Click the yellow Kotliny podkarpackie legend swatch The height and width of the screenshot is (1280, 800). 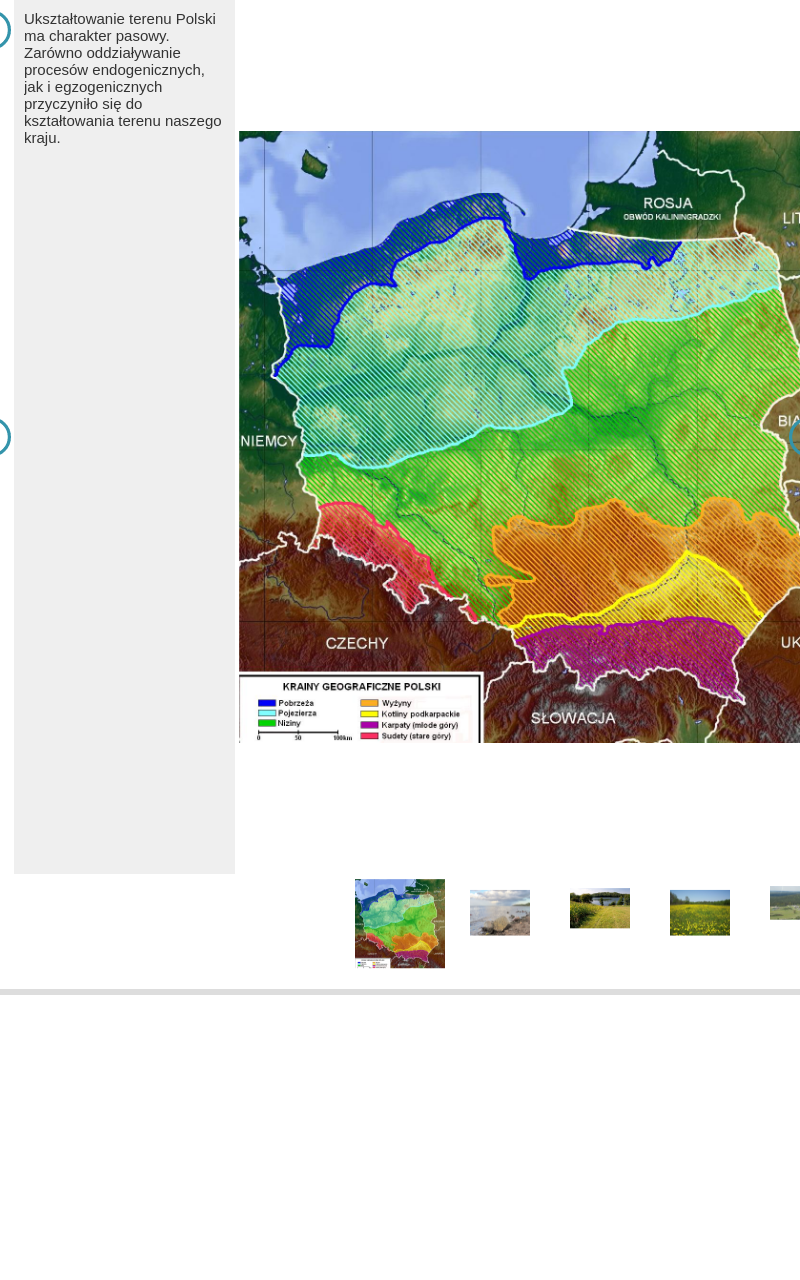coord(369,714)
